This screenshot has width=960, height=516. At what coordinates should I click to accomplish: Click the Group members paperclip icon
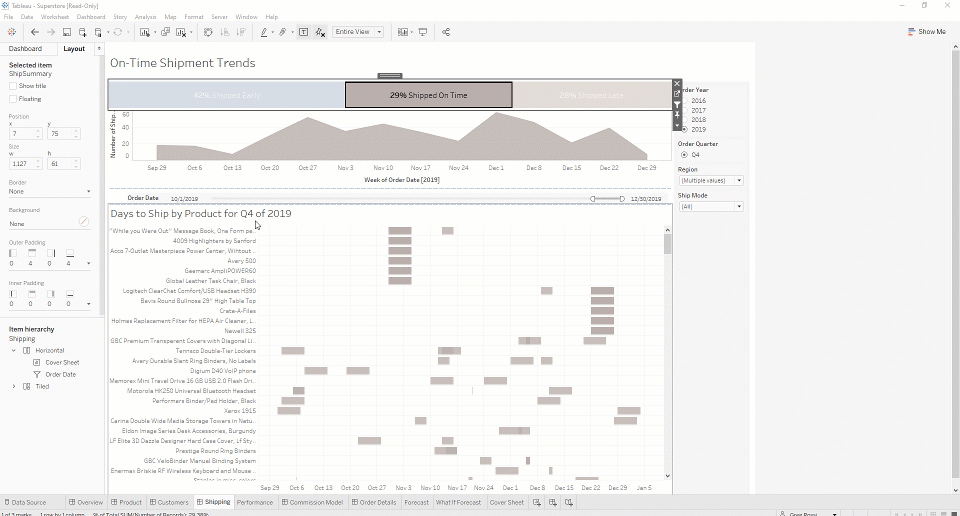coord(283,32)
